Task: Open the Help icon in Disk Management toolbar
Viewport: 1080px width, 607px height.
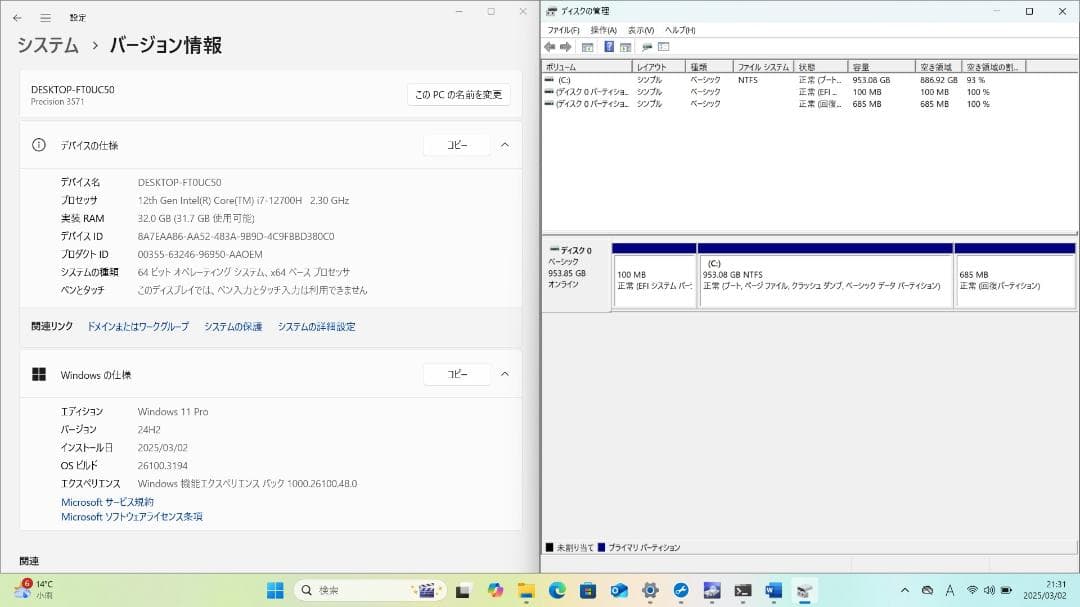Action: coord(609,46)
